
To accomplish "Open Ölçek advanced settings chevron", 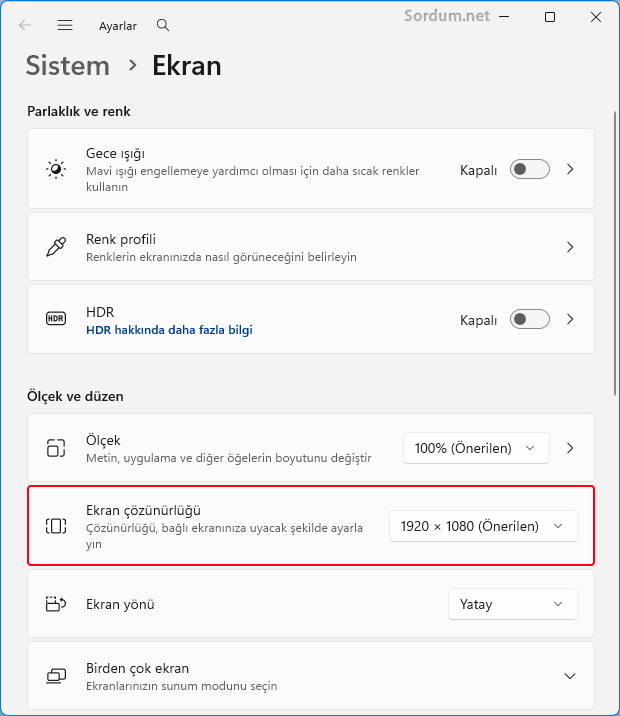I will point(570,448).
